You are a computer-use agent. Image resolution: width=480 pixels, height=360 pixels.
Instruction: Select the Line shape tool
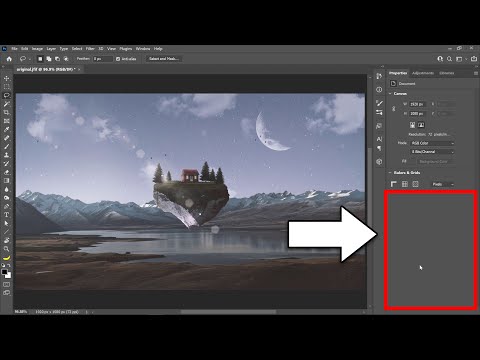[x=6, y=232]
